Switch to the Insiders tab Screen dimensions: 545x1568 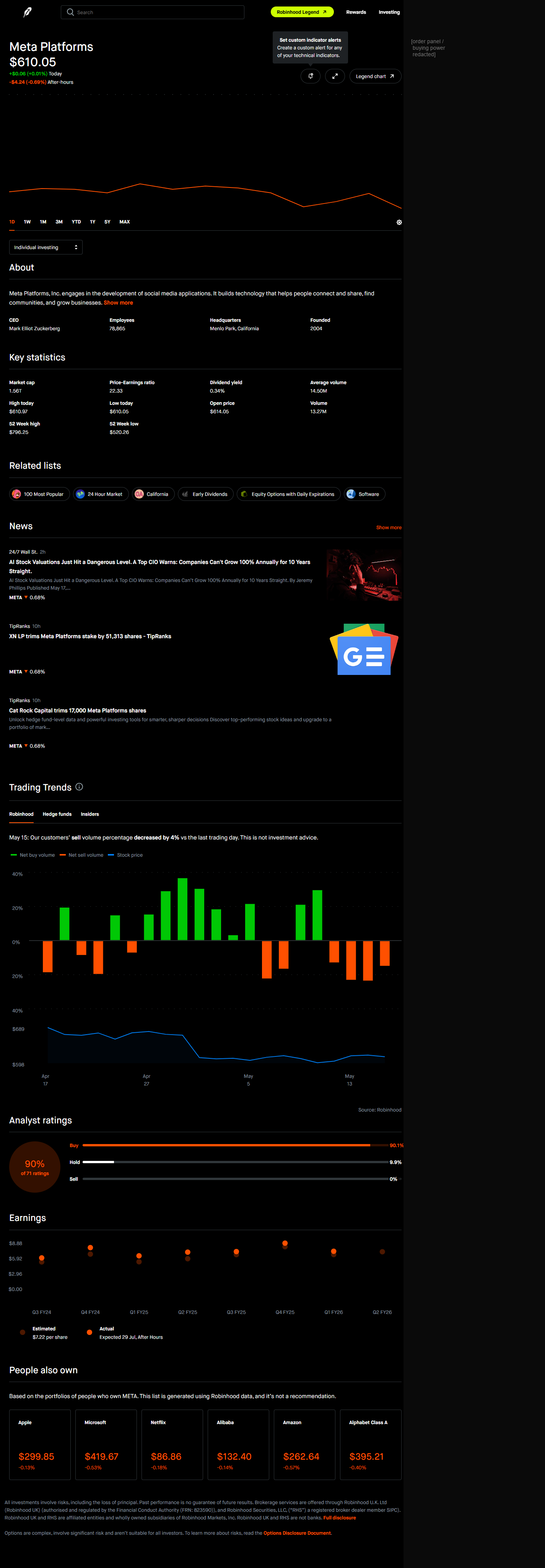coord(90,814)
